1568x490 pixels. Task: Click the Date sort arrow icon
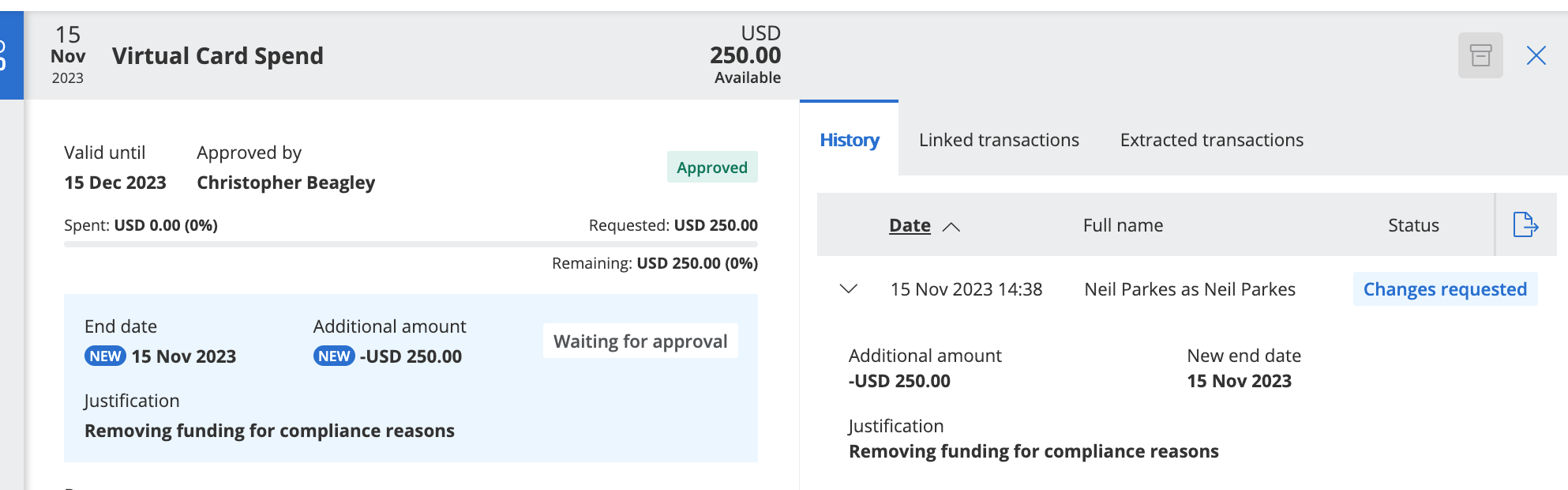(x=951, y=227)
